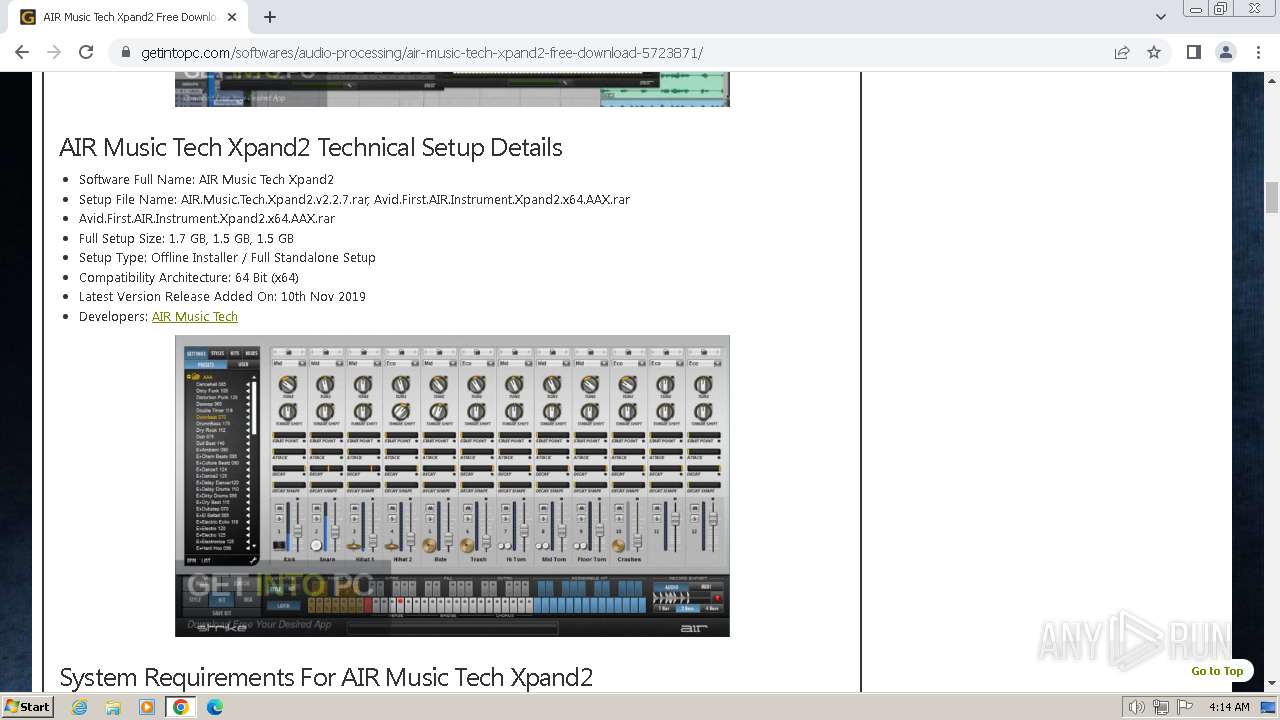The height and width of the screenshot is (720, 1280).
Task: Click the page vertical scrollbar thumb
Action: 1272,198
